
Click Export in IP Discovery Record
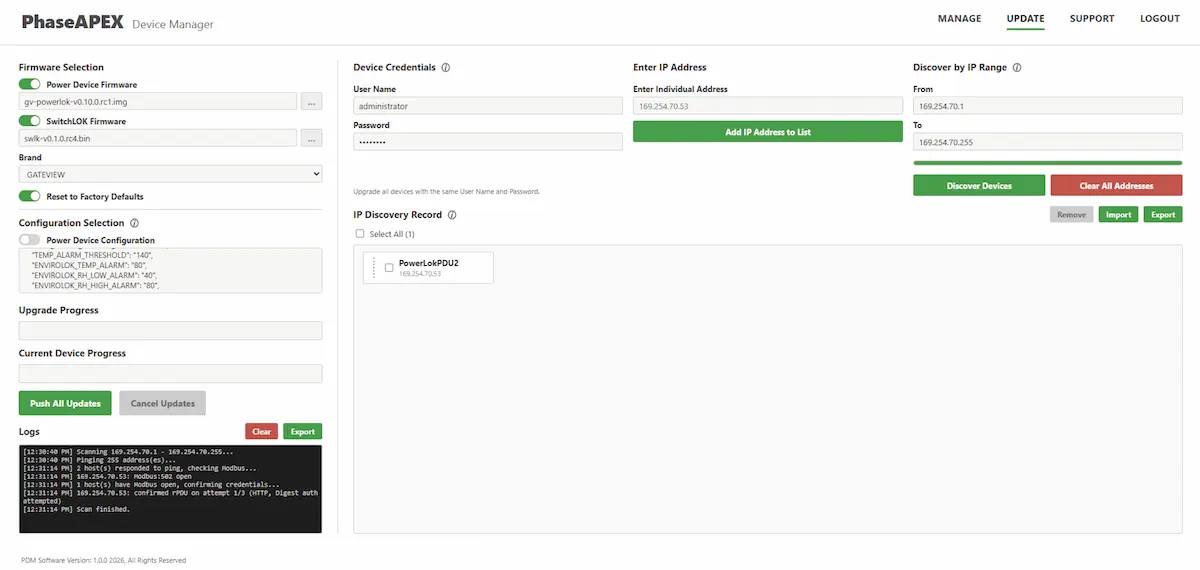pyautogui.click(x=1163, y=214)
